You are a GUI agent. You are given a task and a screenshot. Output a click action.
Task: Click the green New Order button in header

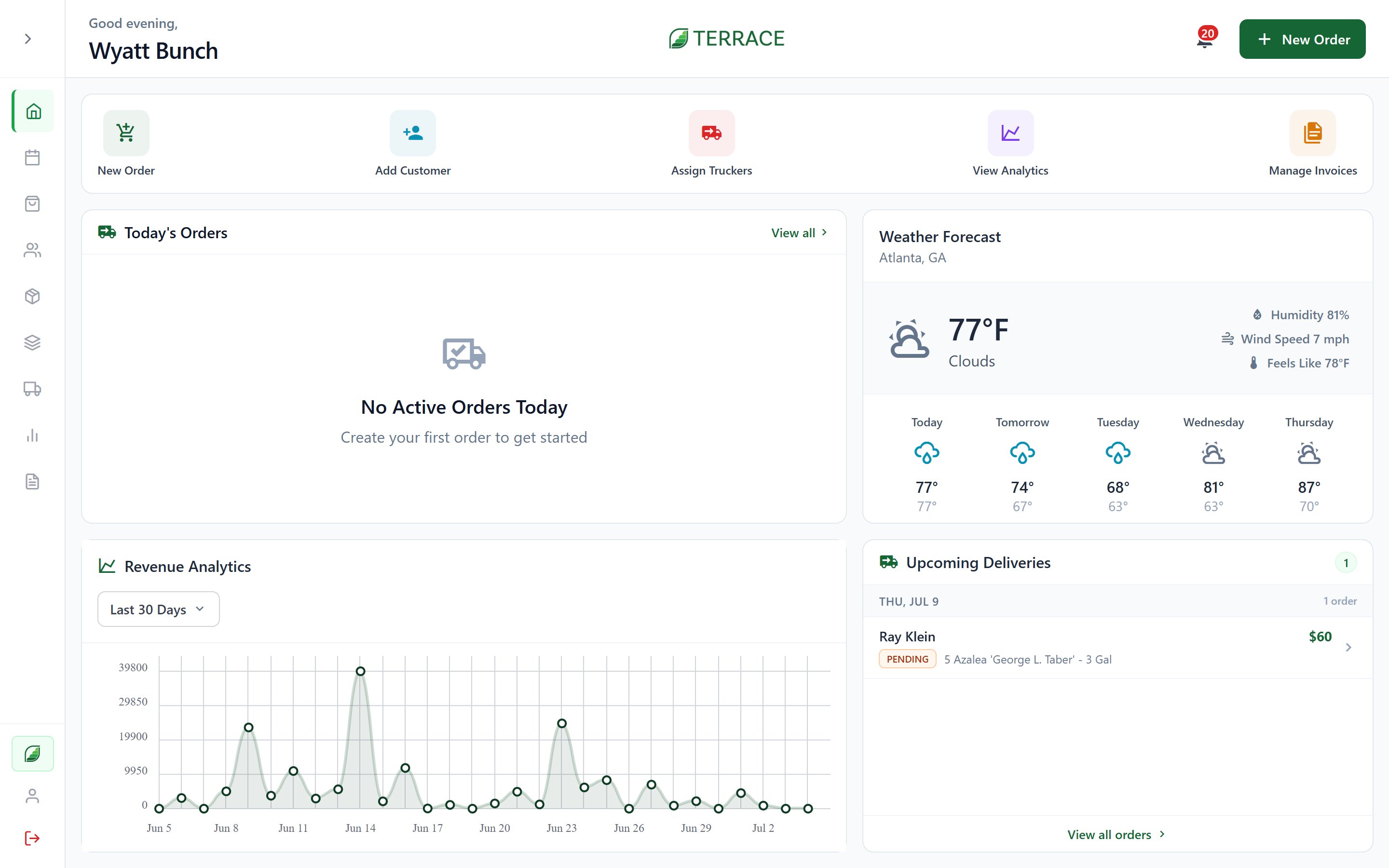(x=1302, y=39)
